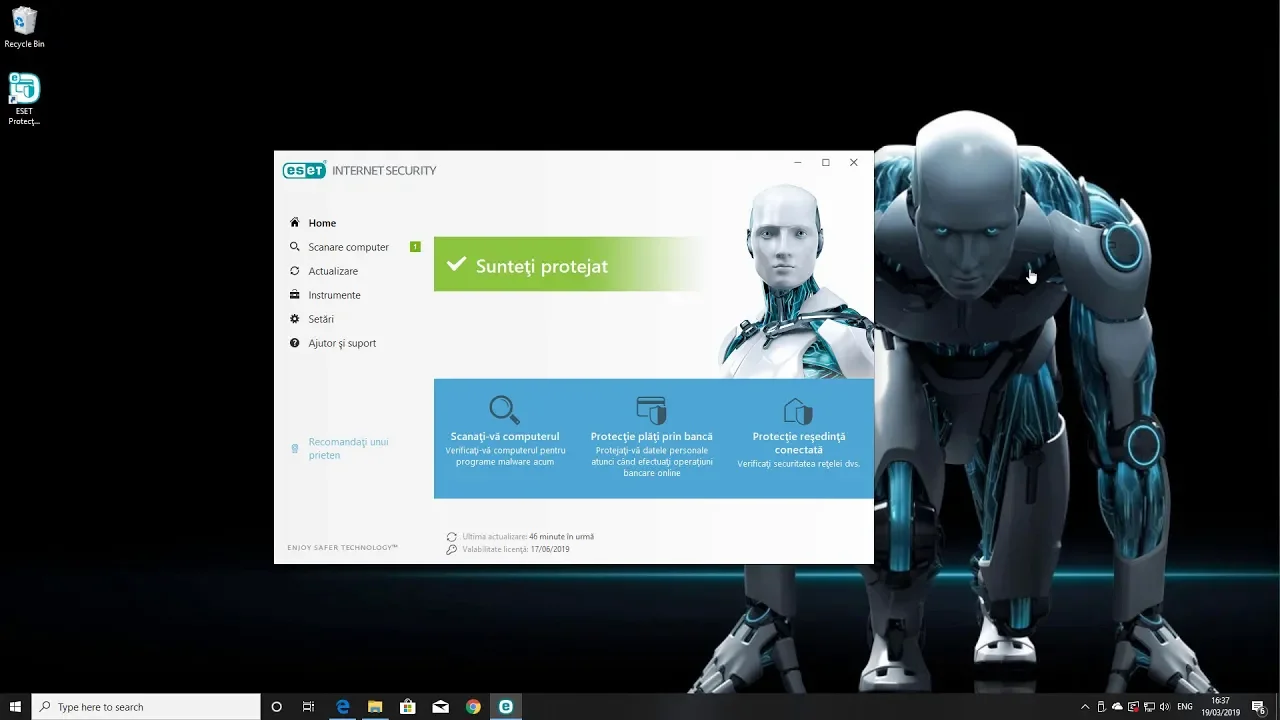Open the Windows Start menu
The width and height of the screenshot is (1280, 720).
[15, 707]
